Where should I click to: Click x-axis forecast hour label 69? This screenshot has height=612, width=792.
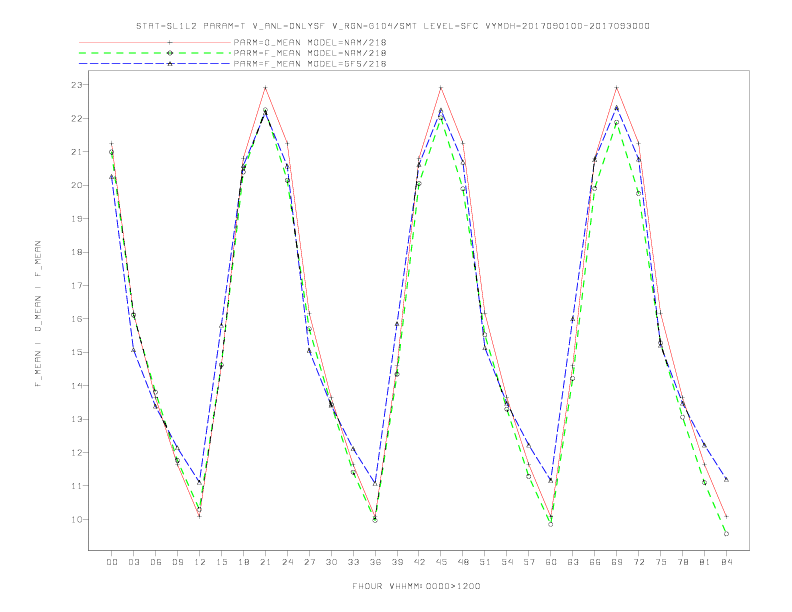[617, 562]
